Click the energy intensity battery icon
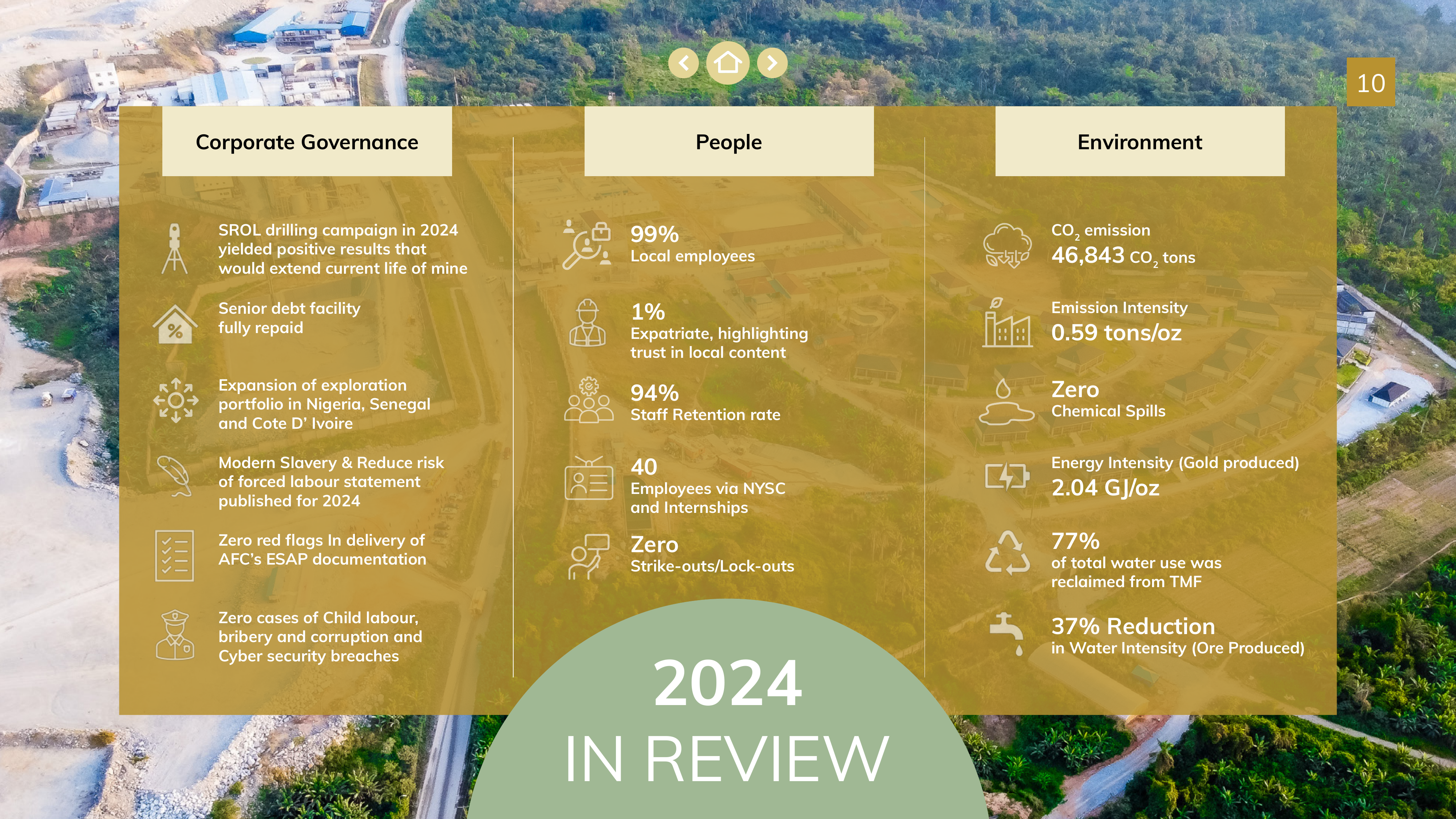The height and width of the screenshot is (819, 1456). coord(1007,476)
